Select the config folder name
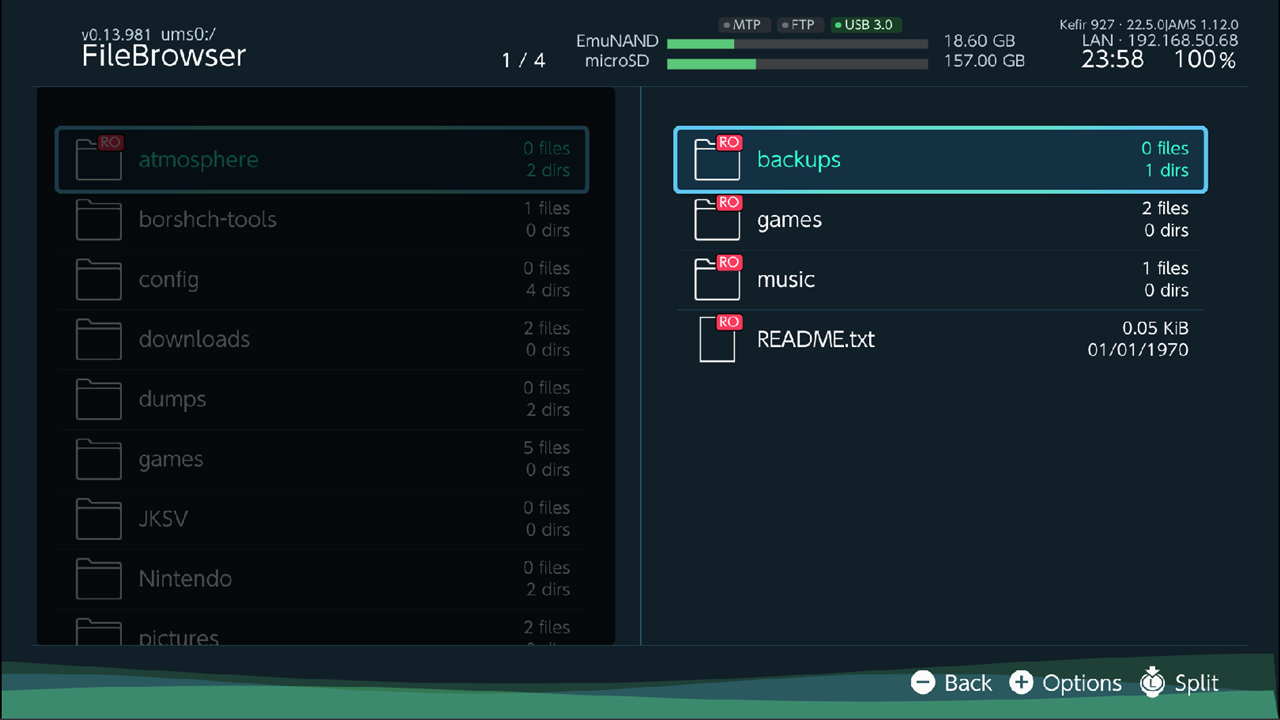The height and width of the screenshot is (720, 1280). tap(169, 280)
